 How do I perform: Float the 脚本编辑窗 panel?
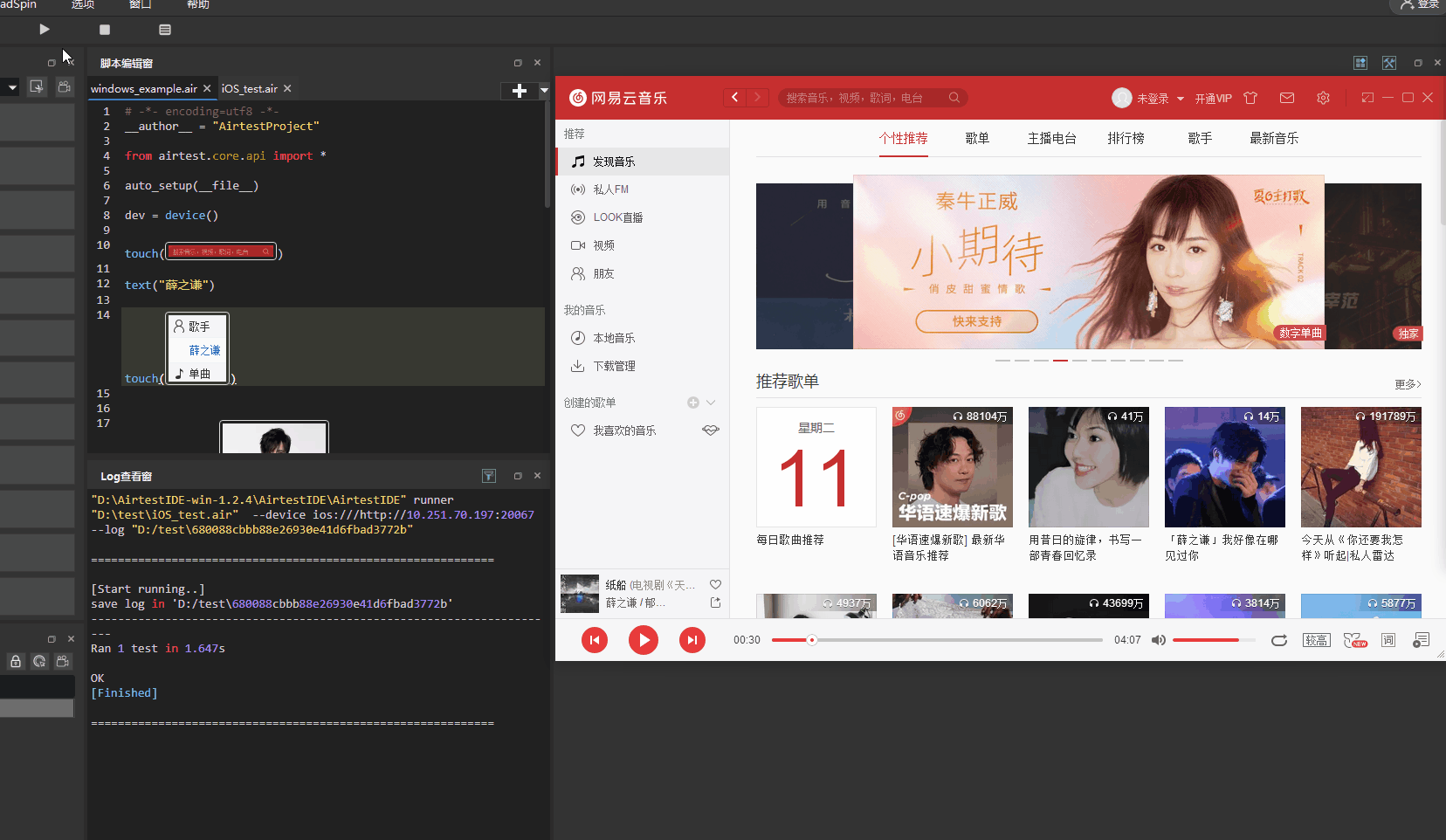tap(518, 63)
